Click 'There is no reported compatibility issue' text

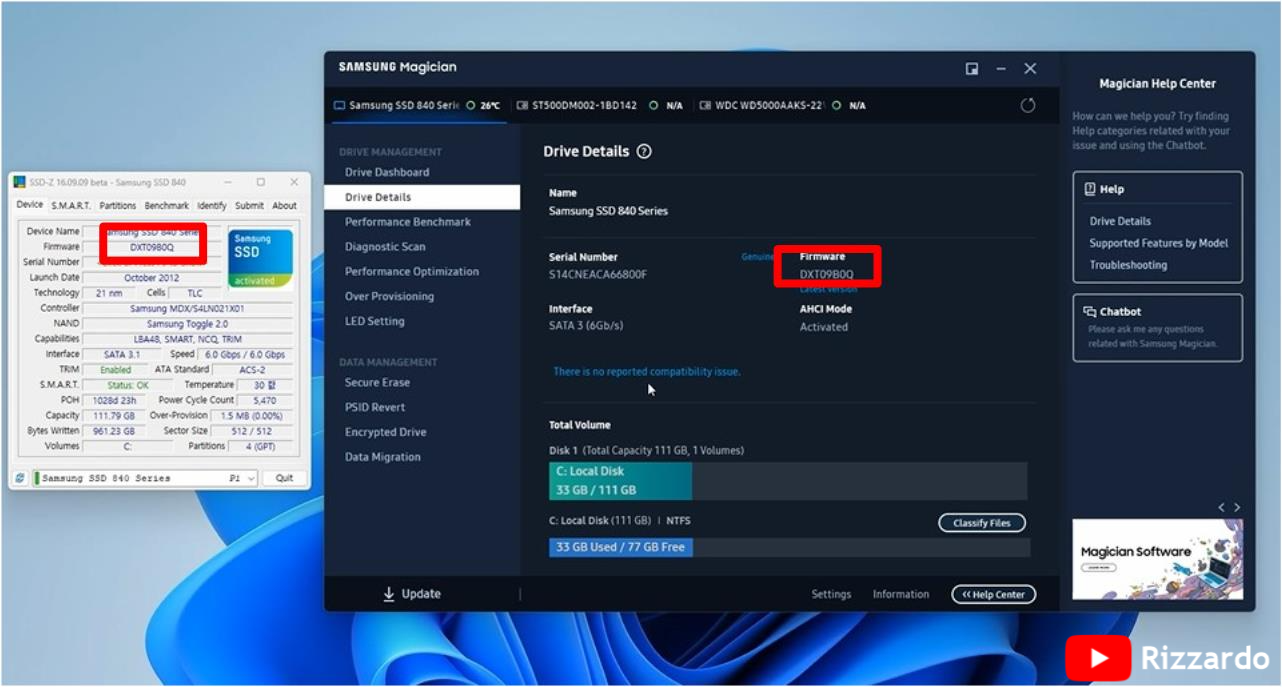click(x=647, y=371)
